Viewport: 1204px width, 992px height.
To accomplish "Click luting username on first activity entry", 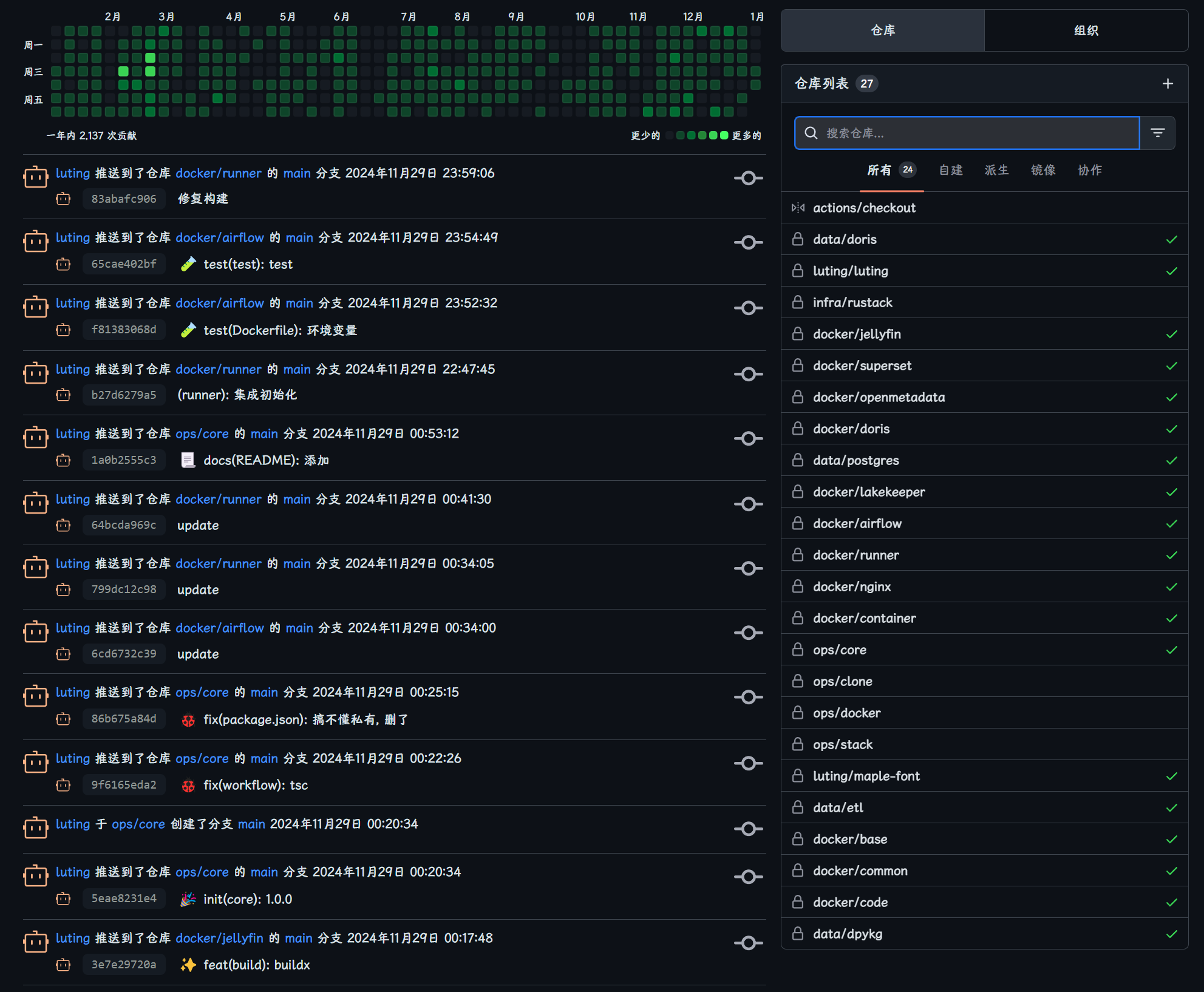I will pyautogui.click(x=73, y=173).
